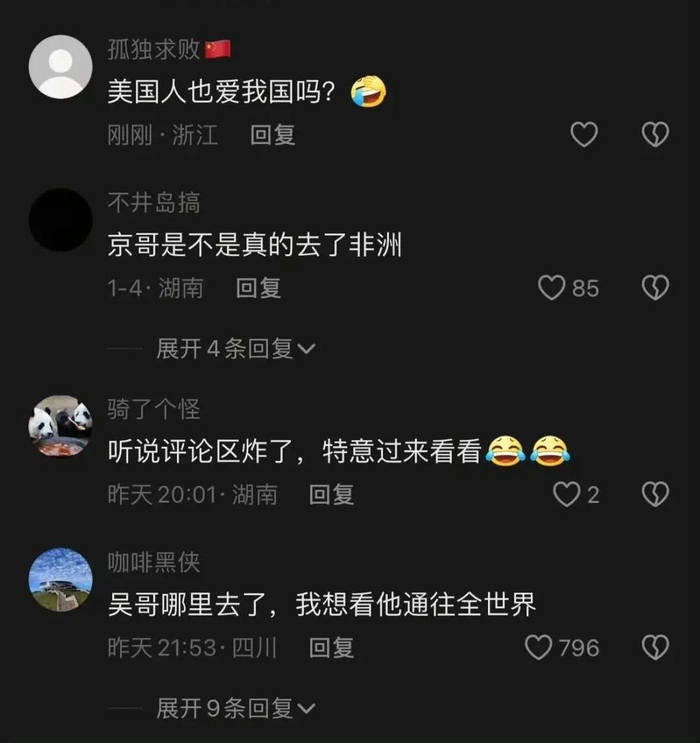The height and width of the screenshot is (743, 700).
Task: Expand 展开9条回复 replies
Action: [236, 708]
